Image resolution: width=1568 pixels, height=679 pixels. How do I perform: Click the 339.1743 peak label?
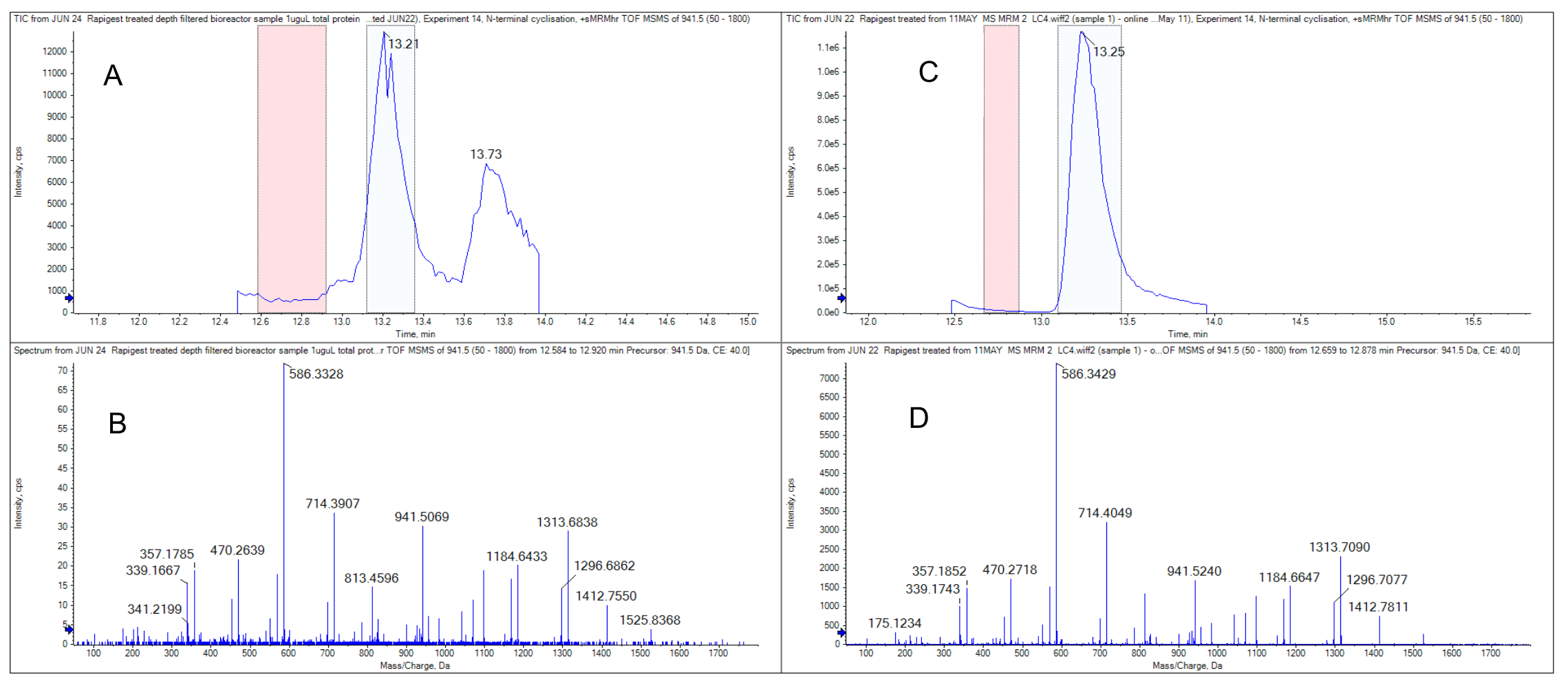click(x=932, y=589)
